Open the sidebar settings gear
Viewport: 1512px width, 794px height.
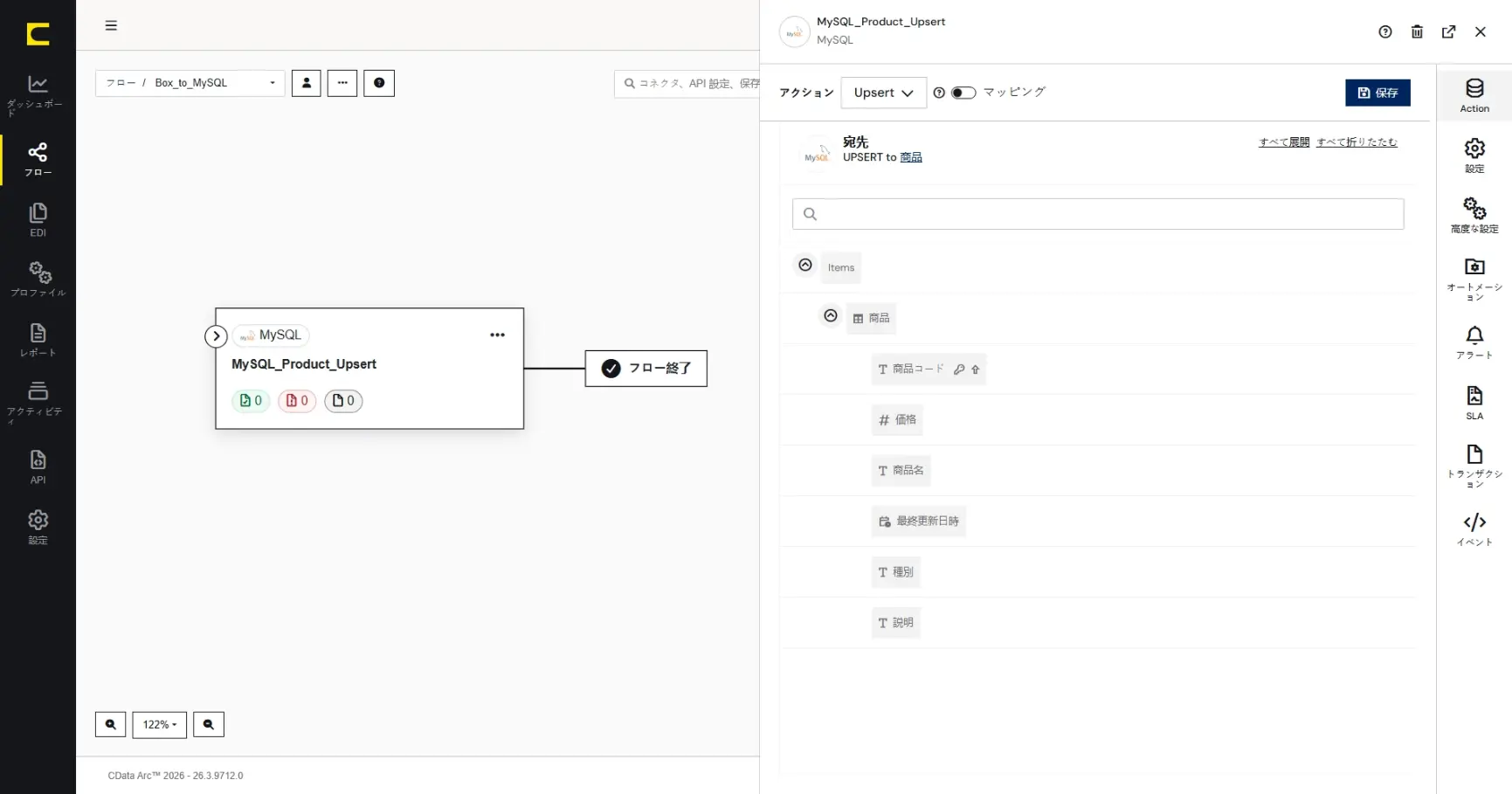pyautogui.click(x=38, y=527)
